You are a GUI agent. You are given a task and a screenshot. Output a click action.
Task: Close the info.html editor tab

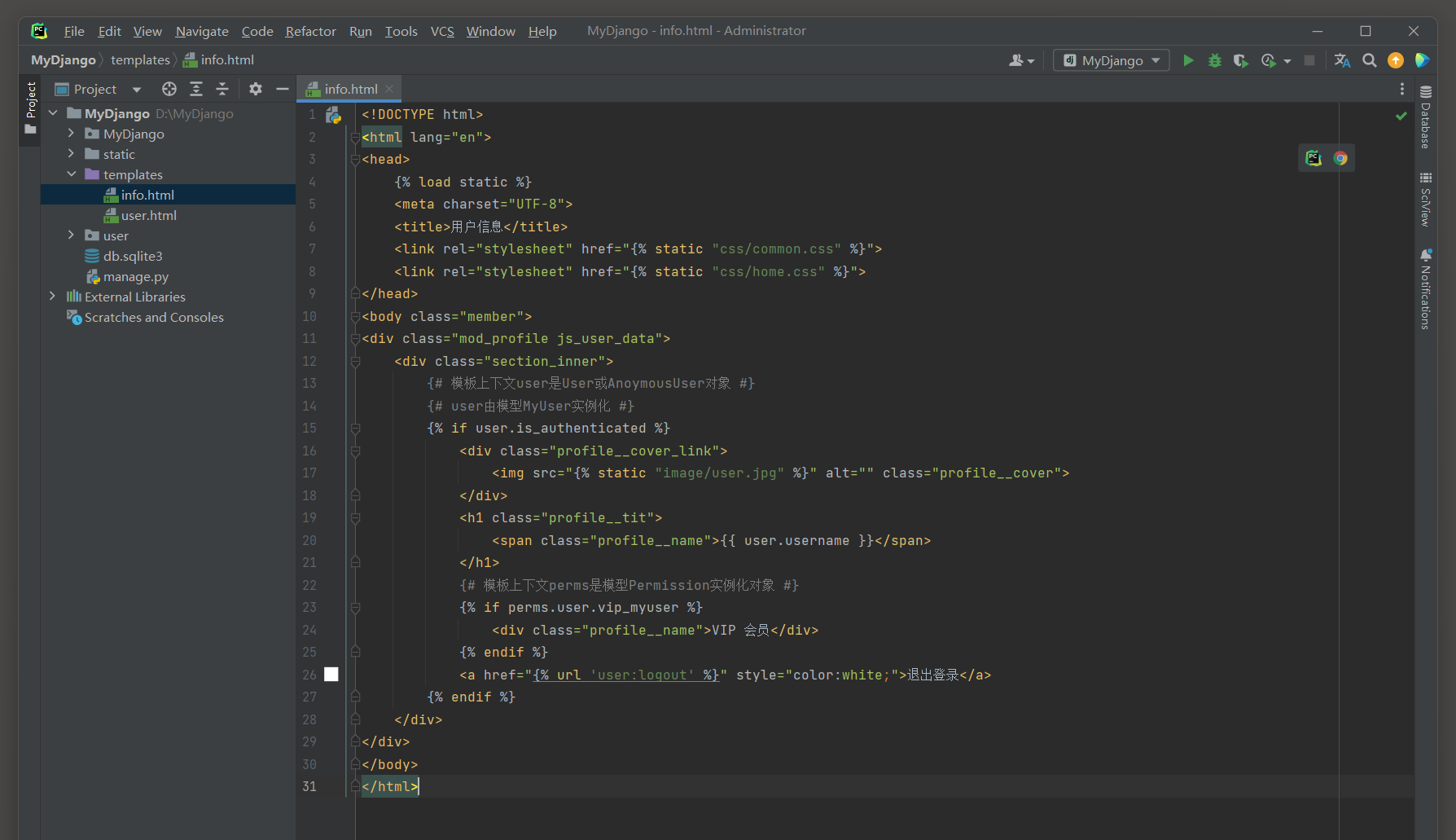click(x=389, y=89)
